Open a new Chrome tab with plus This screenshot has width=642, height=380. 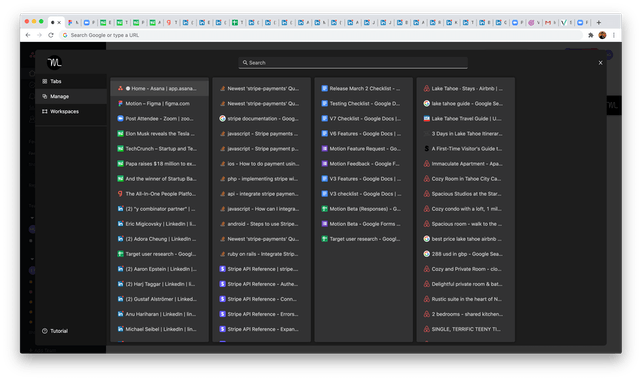pos(599,23)
